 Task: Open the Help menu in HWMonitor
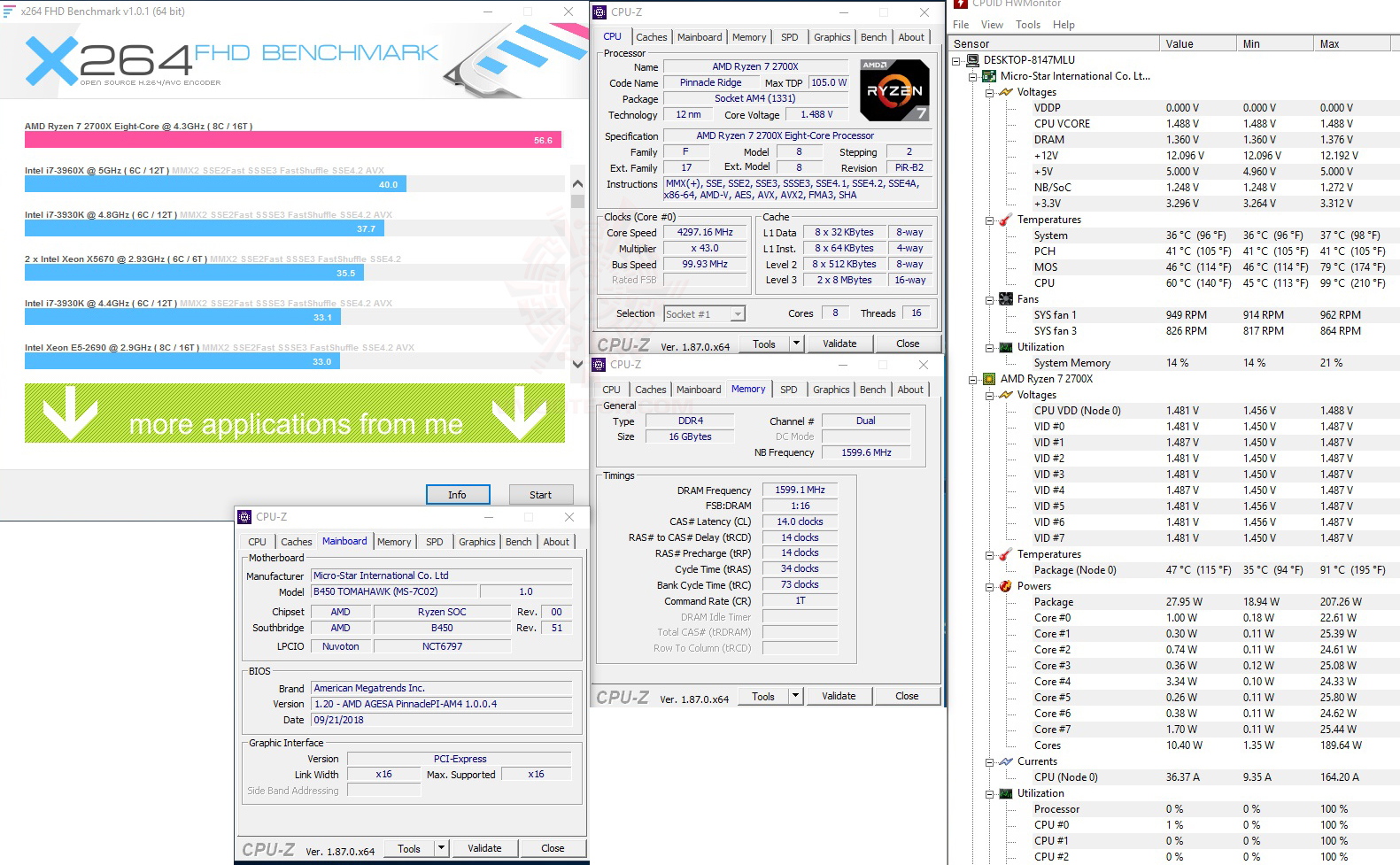(x=1064, y=25)
